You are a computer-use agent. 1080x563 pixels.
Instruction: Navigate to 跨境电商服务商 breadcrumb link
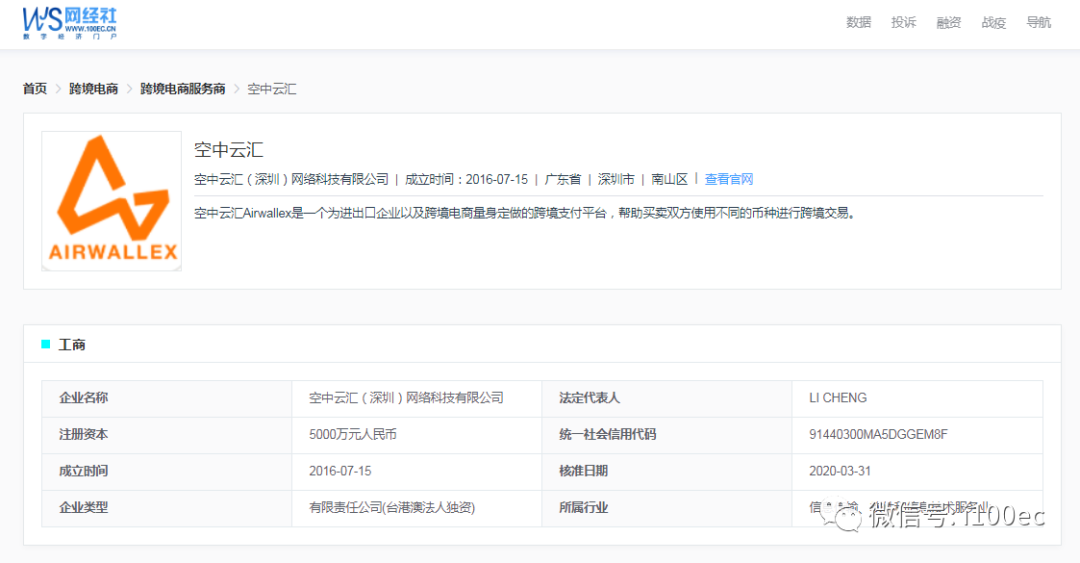click(182, 89)
